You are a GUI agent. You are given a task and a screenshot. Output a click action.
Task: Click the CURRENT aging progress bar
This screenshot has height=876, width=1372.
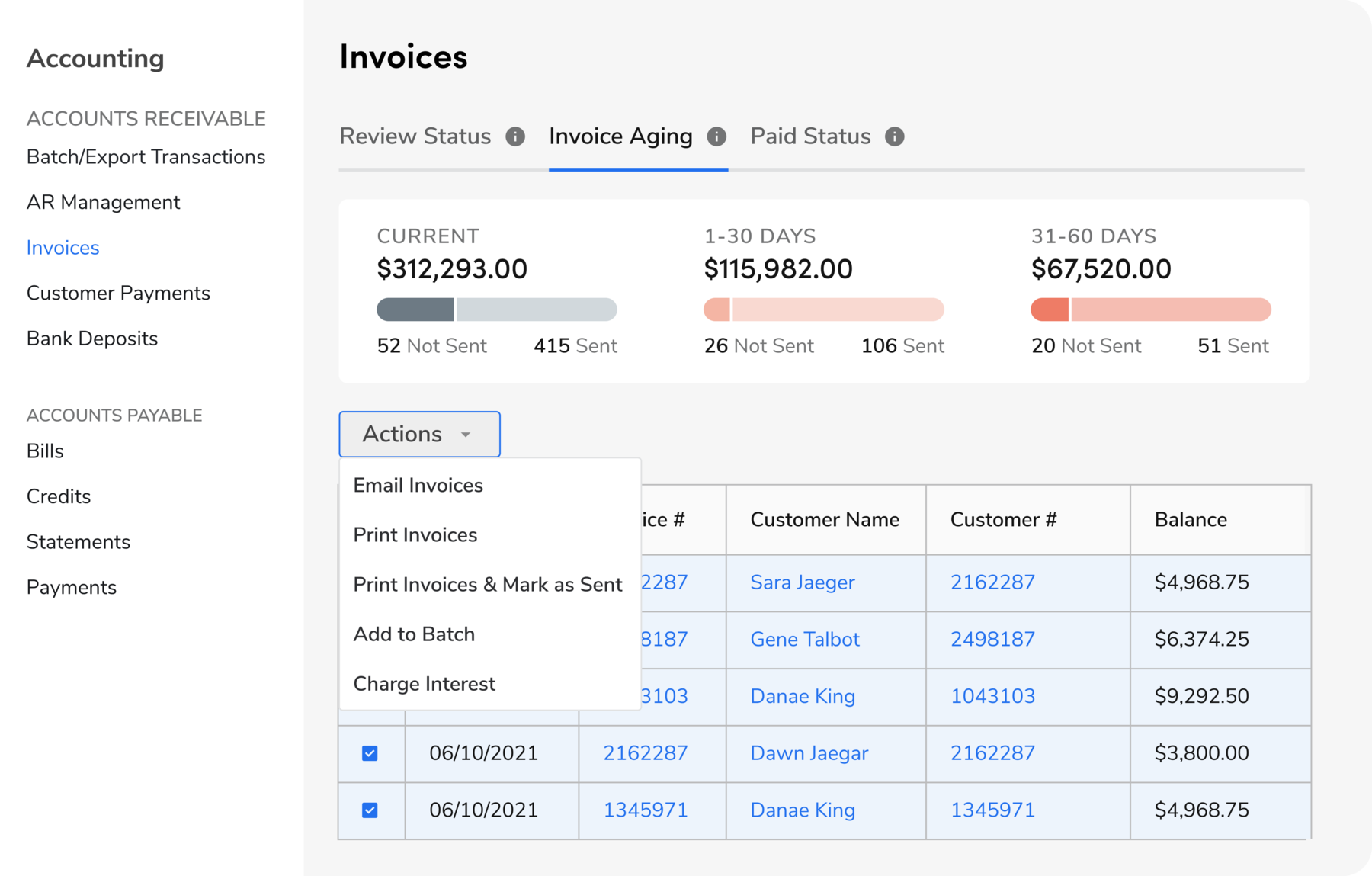coord(496,310)
